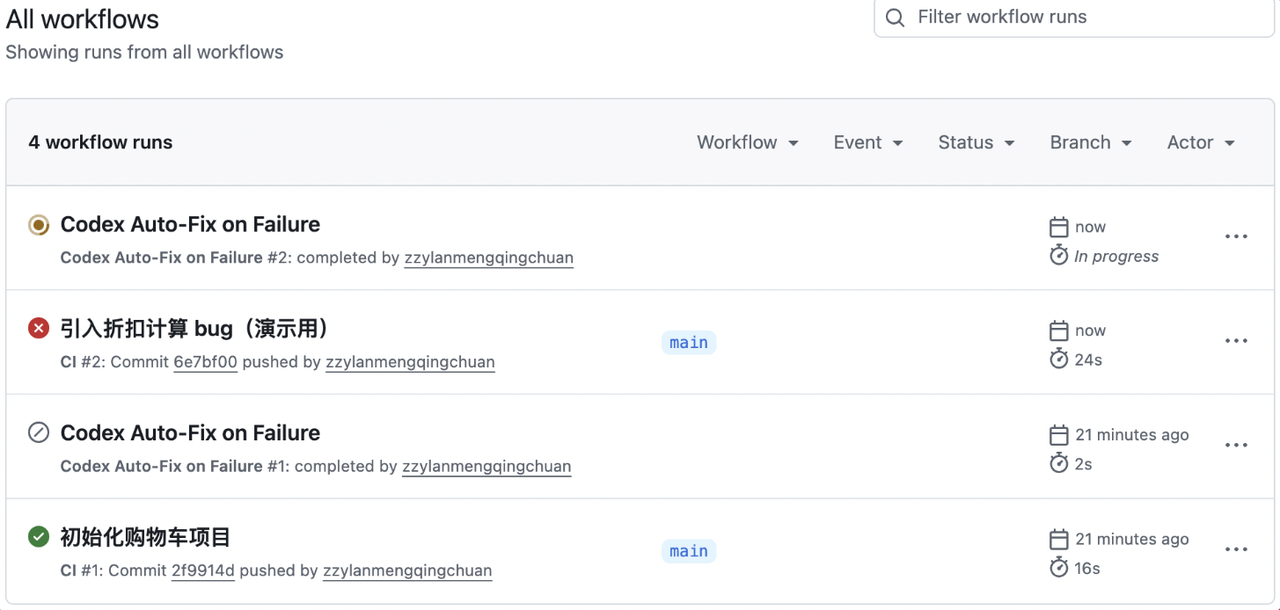Expand the Event filter dropdown
The image size is (1280, 610).
(x=868, y=142)
